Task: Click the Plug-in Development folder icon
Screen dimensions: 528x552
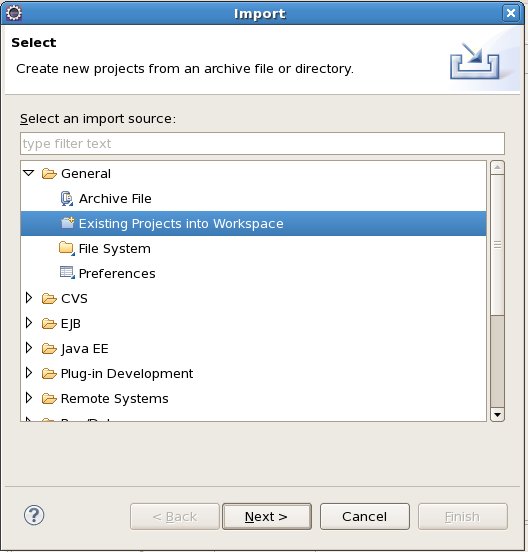Action: [49, 374]
